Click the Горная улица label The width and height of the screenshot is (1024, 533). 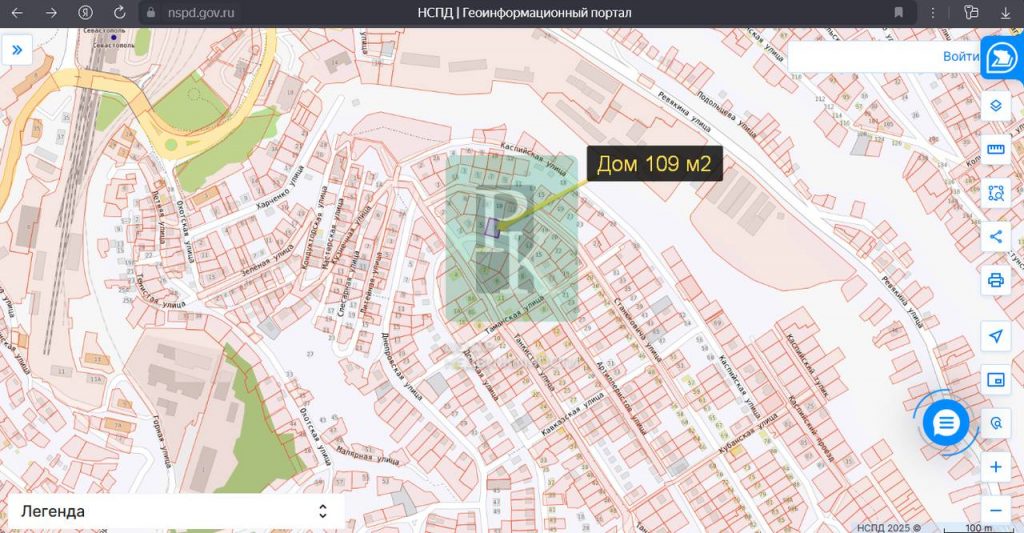(161, 441)
